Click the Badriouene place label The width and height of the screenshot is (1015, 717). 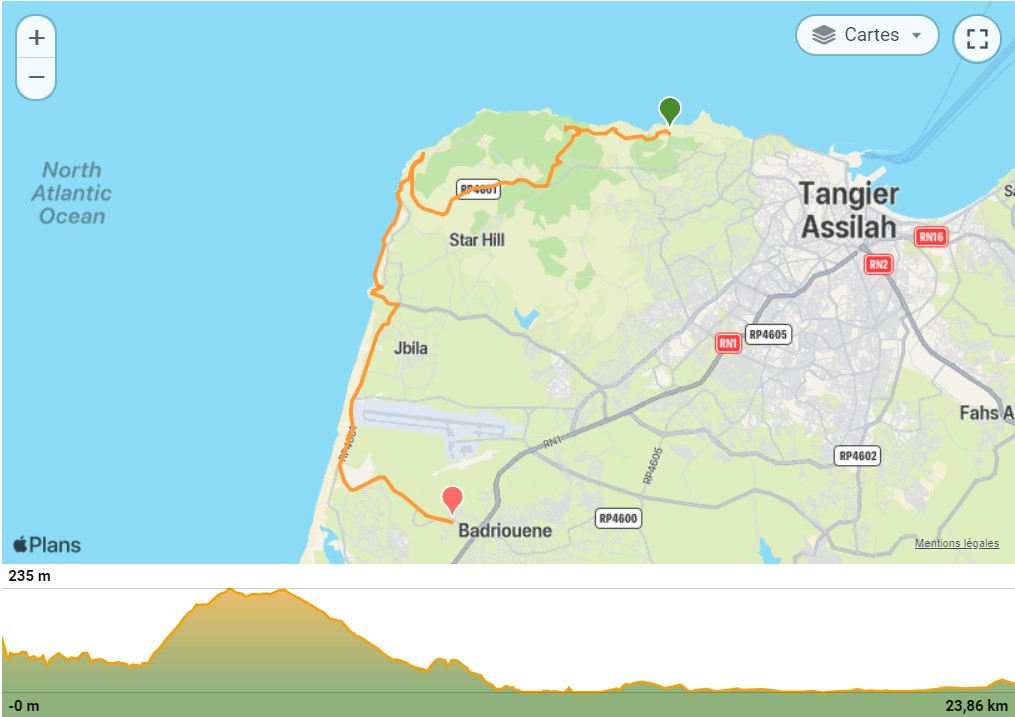pyautogui.click(x=505, y=531)
